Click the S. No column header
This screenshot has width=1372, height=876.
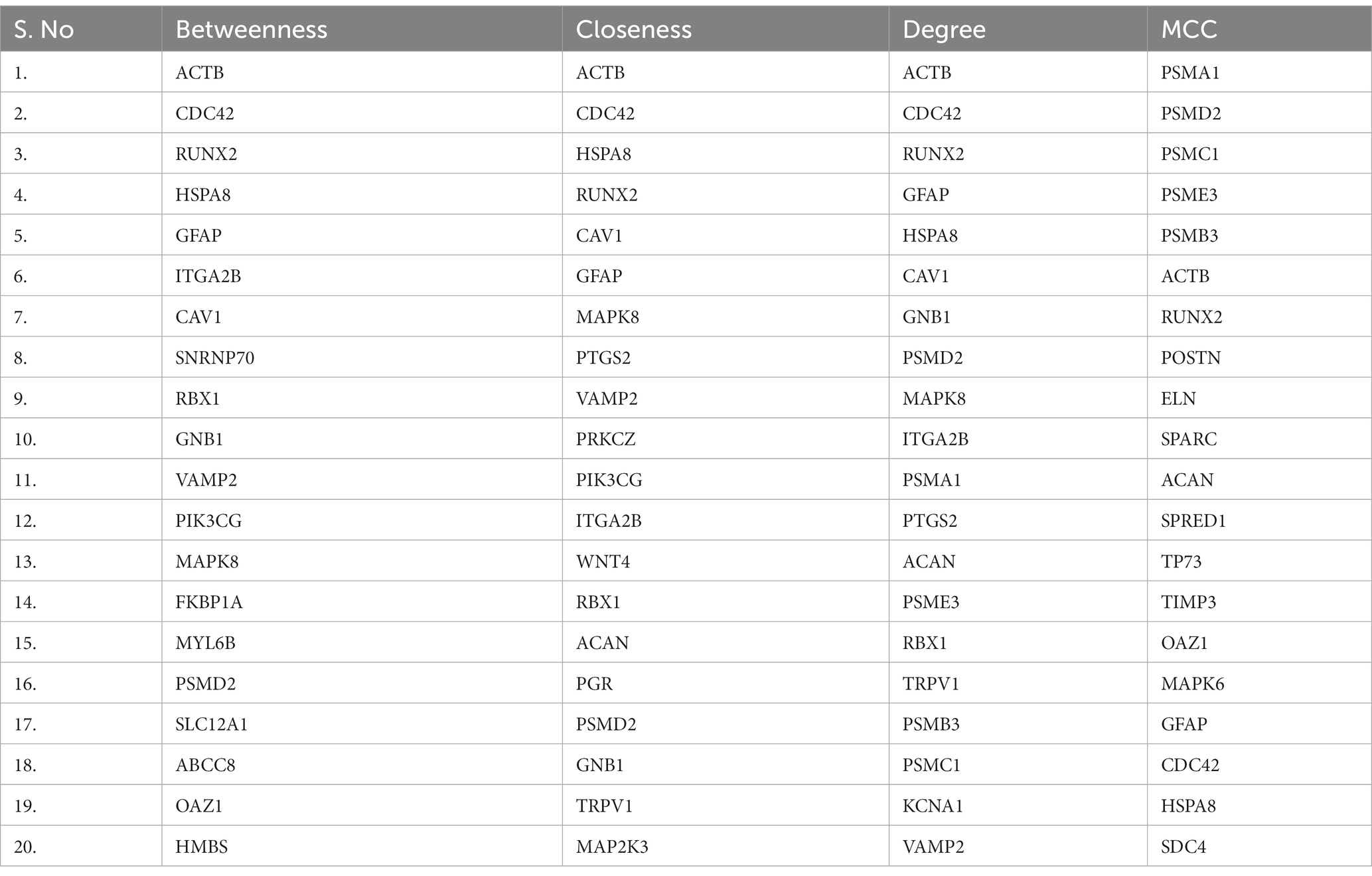[x=44, y=29]
